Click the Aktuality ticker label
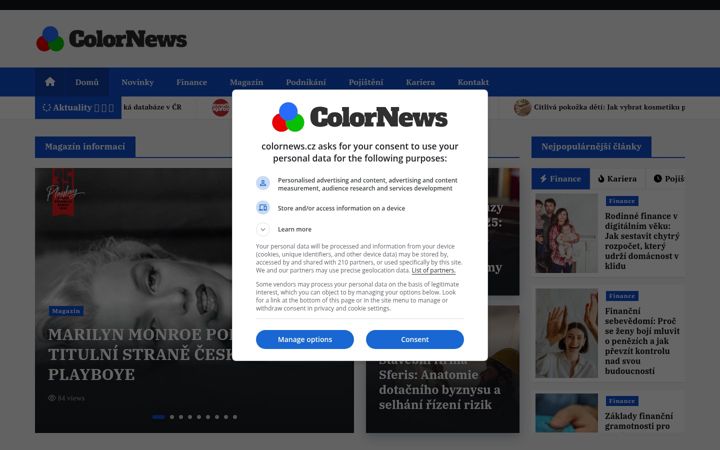 (78, 107)
